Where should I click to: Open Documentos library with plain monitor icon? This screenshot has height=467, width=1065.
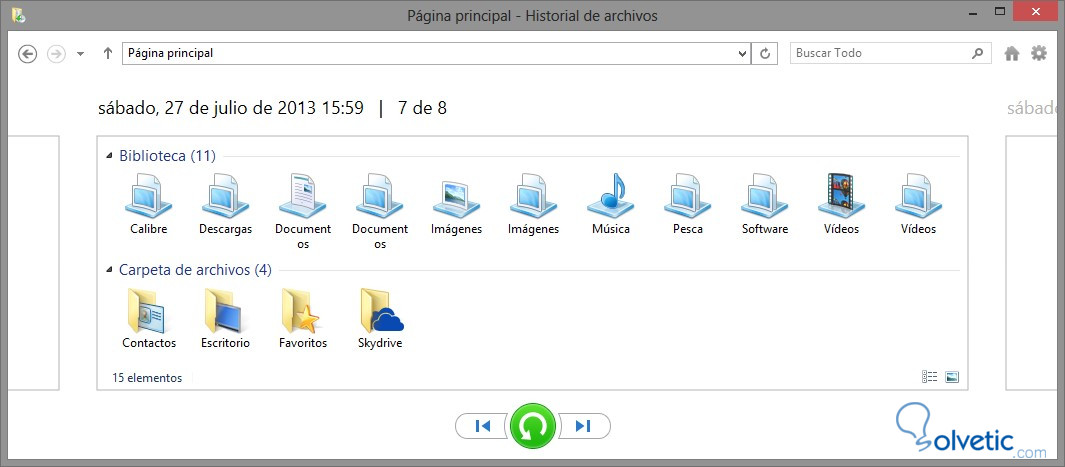[x=380, y=211]
